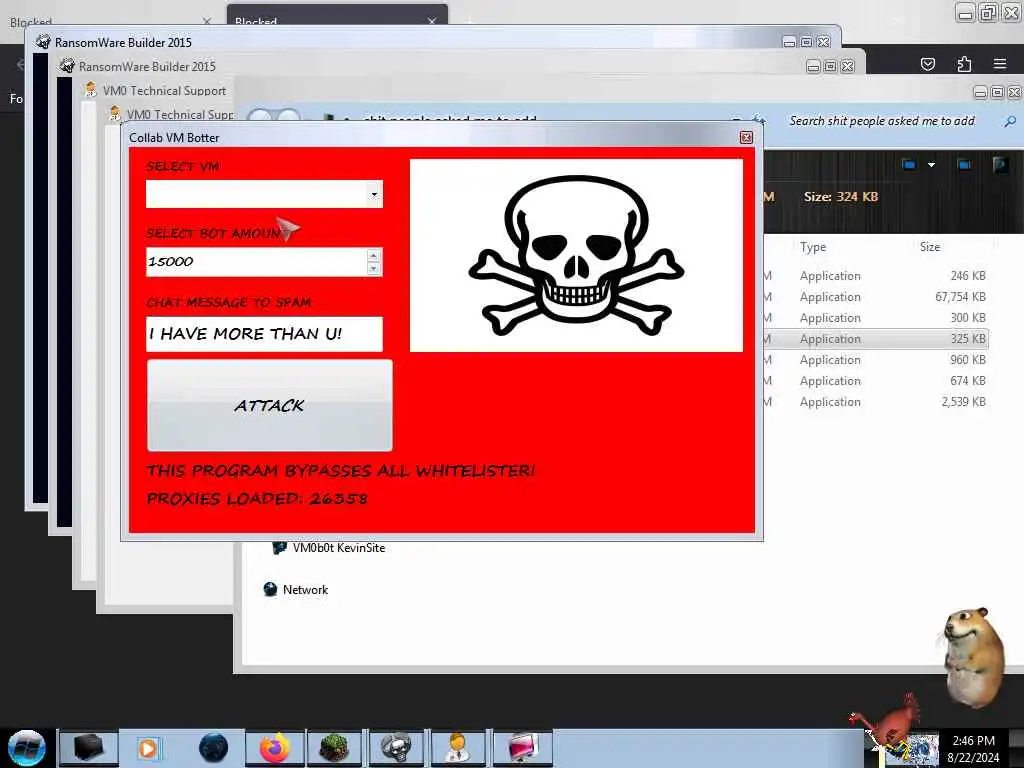1024x768 pixels.
Task: Open the Windows Start orb
Action: [x=26, y=748]
